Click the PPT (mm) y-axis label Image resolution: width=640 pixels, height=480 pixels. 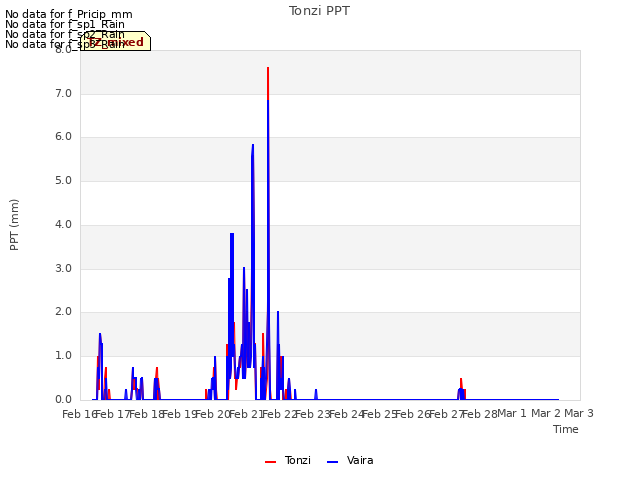(14, 224)
